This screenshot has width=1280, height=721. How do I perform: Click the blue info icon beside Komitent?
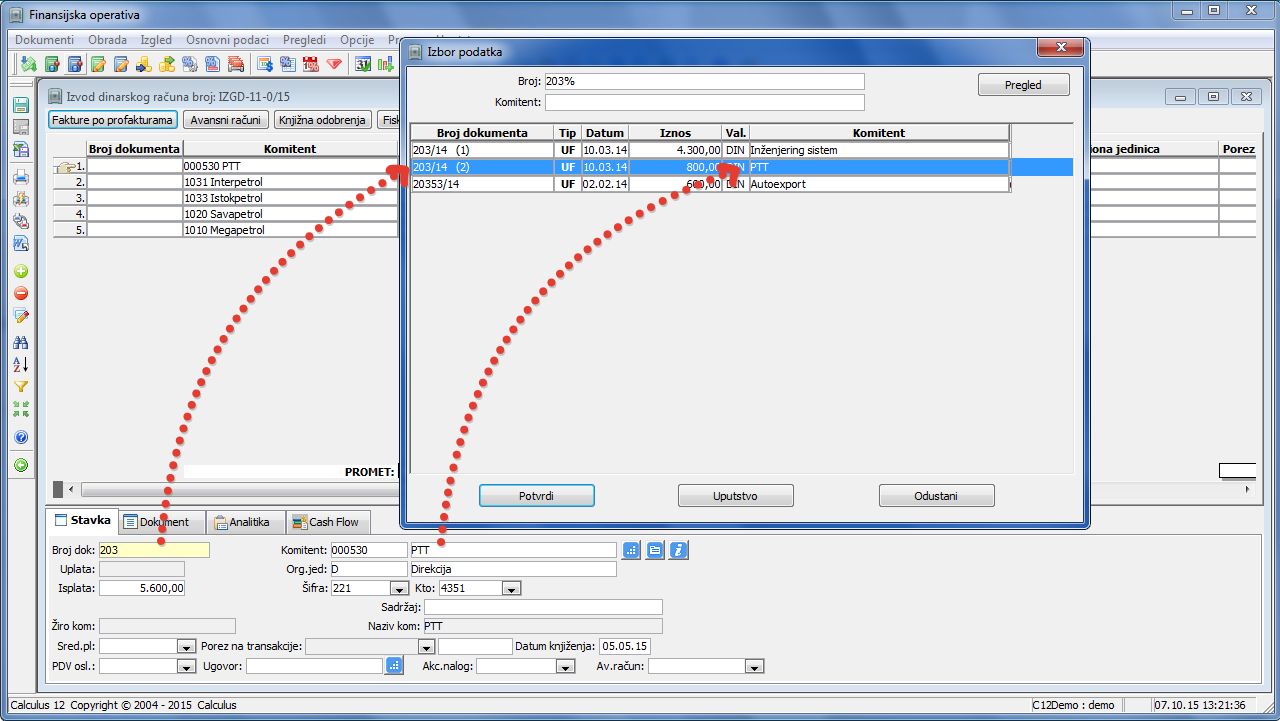679,550
